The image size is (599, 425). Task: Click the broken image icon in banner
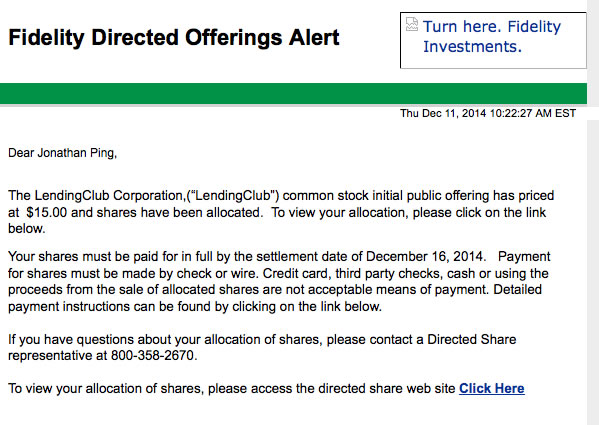point(412,24)
